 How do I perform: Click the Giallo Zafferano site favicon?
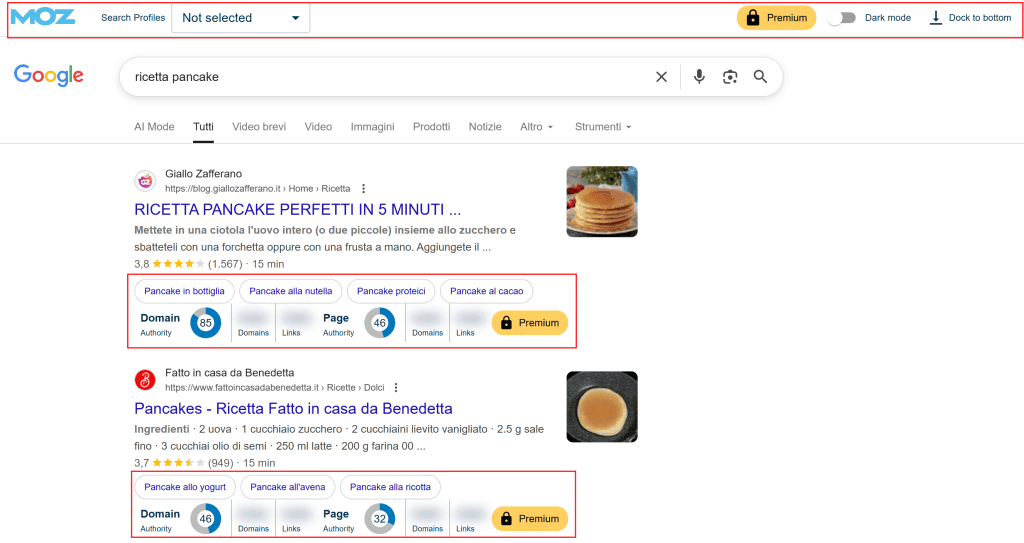pos(145,181)
